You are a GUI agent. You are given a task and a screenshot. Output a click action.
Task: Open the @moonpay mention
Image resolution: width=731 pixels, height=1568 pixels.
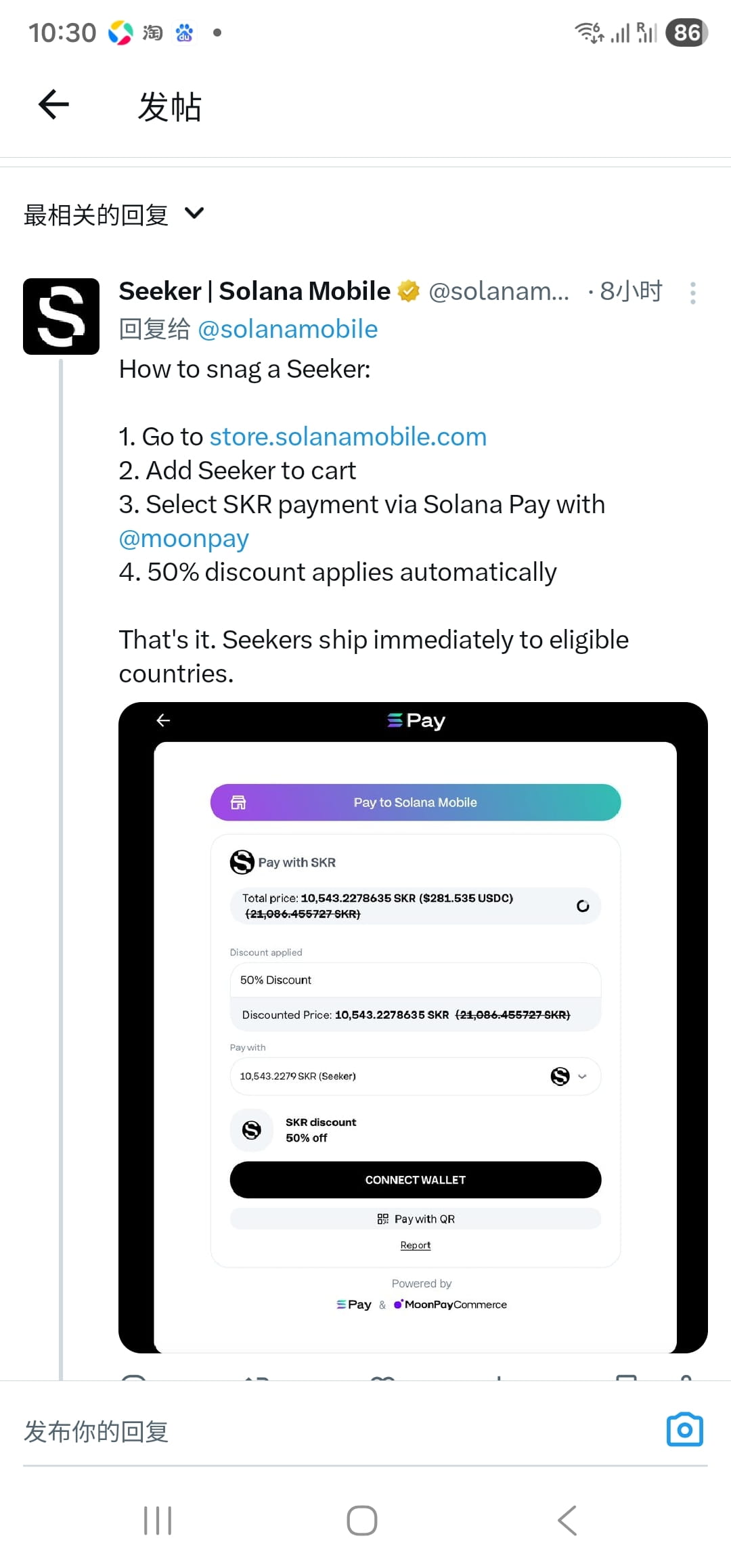click(x=184, y=538)
